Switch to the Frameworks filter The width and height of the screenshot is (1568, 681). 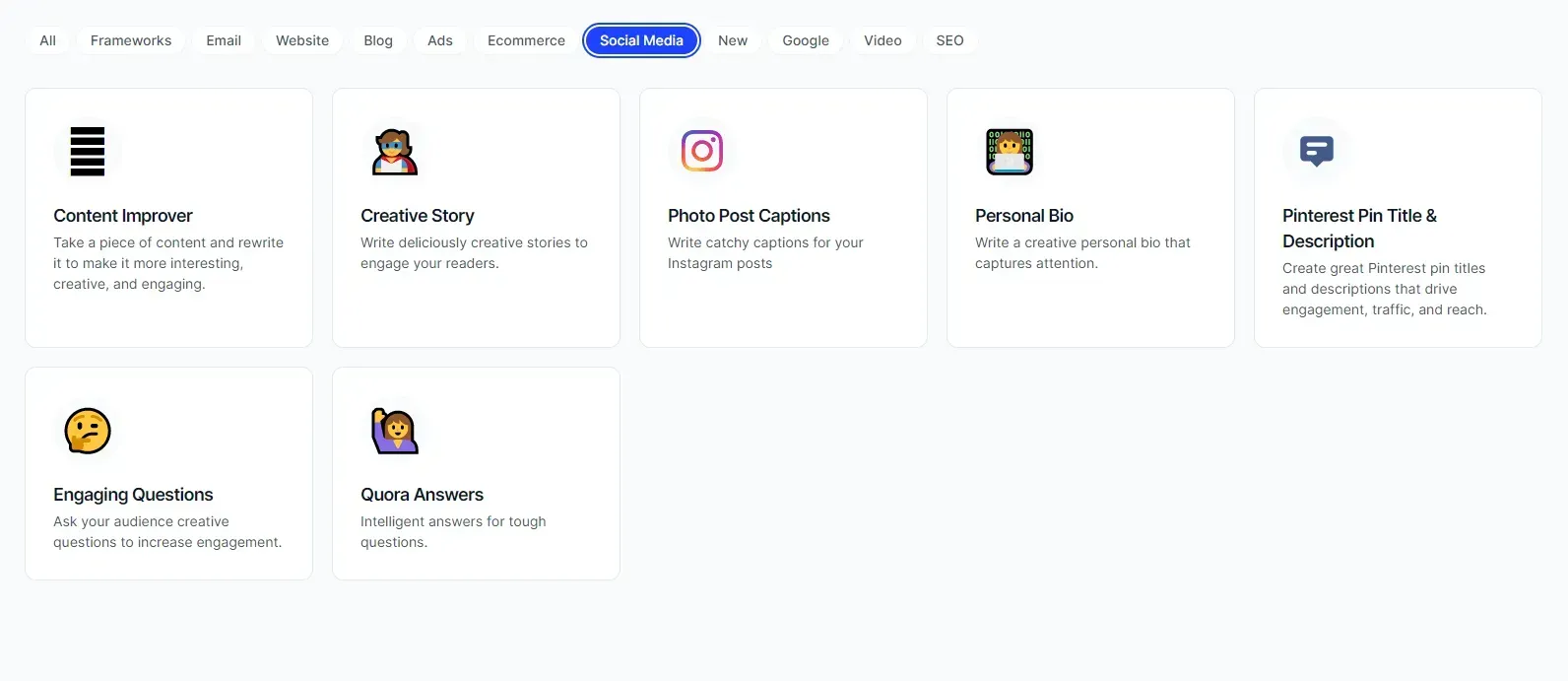pos(131,40)
